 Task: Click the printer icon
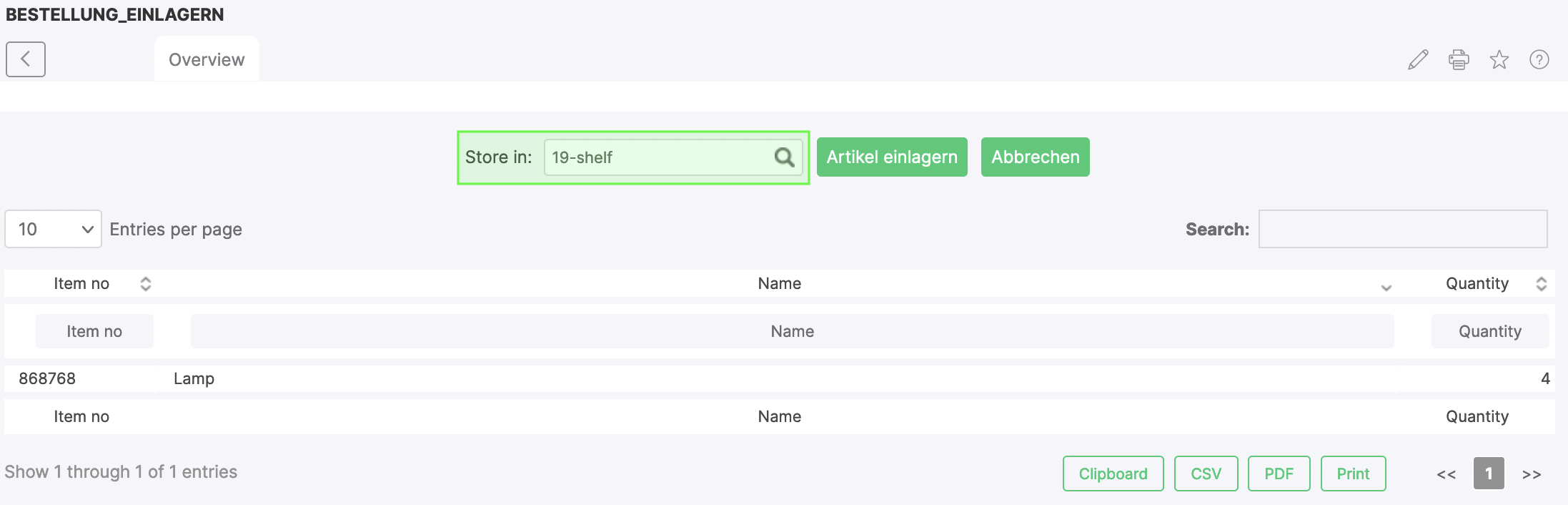tap(1459, 59)
